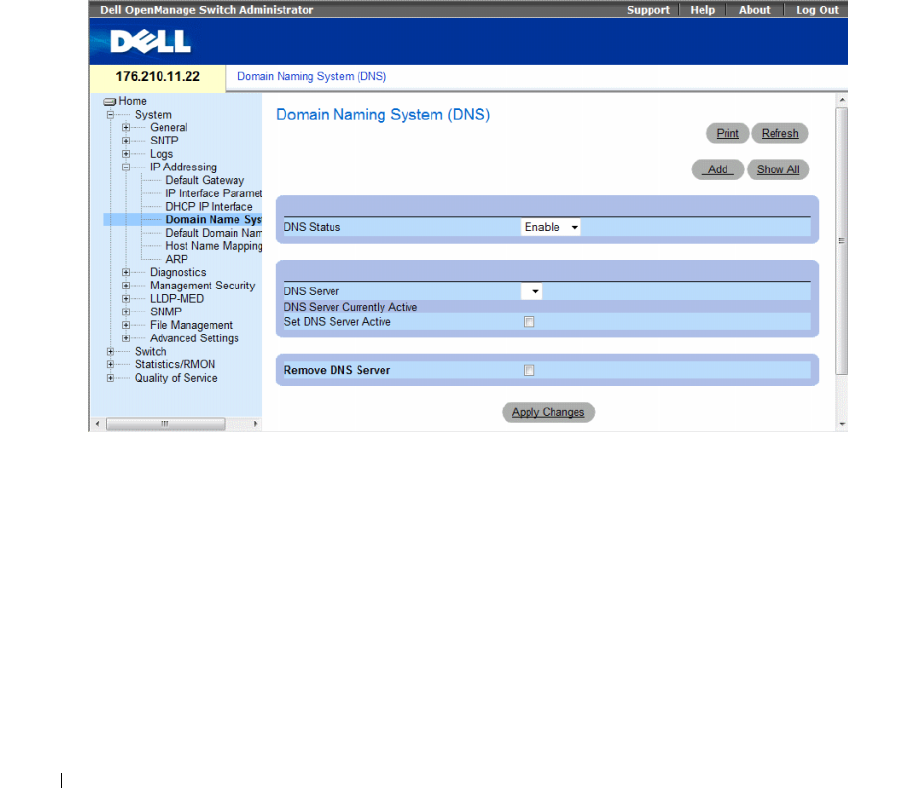The height and width of the screenshot is (788, 900).
Task: Click the Log Out menu item
Action: [817, 10]
